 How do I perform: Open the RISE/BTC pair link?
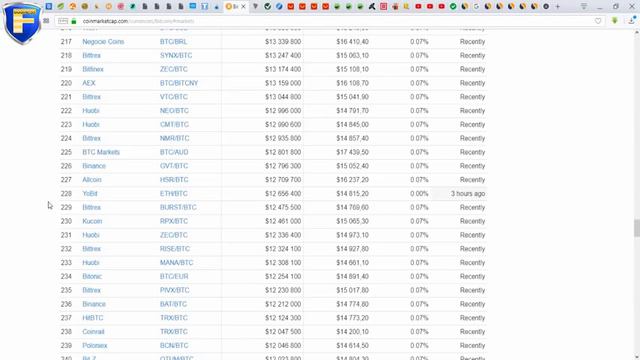coord(175,249)
